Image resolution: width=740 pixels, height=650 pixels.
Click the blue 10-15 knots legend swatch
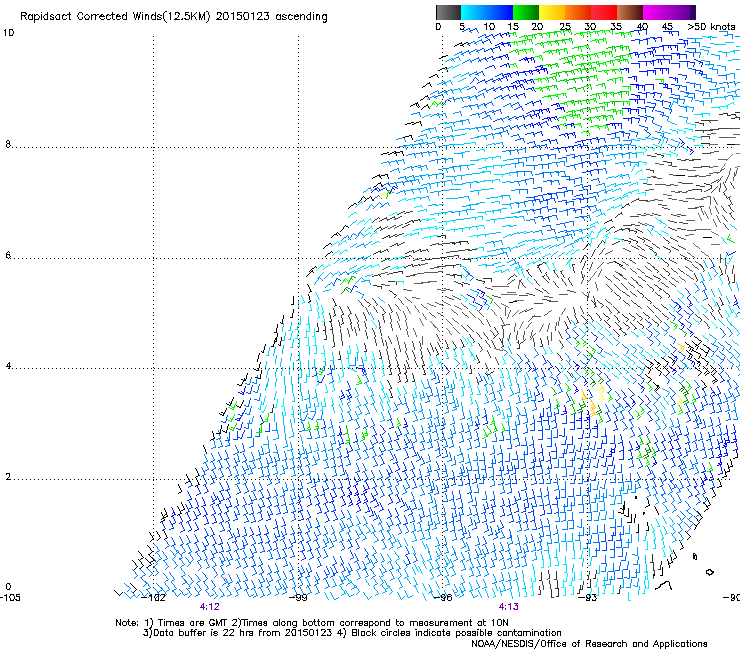coord(500,12)
